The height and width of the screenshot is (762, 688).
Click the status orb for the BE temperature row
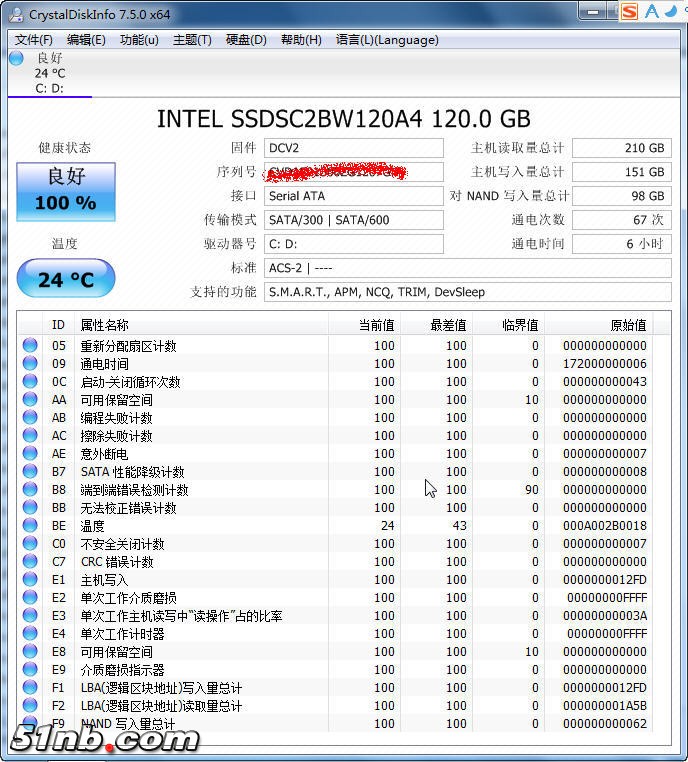coord(30,526)
